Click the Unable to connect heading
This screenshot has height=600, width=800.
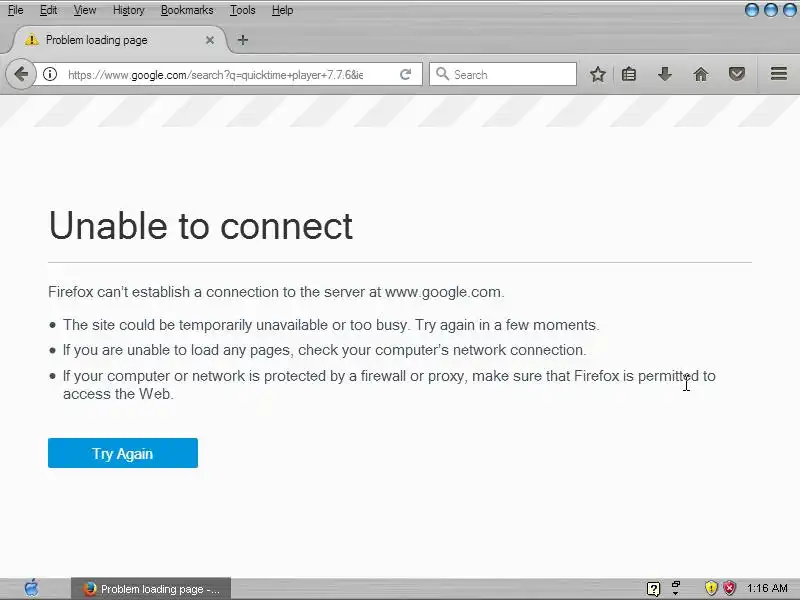[x=201, y=226]
